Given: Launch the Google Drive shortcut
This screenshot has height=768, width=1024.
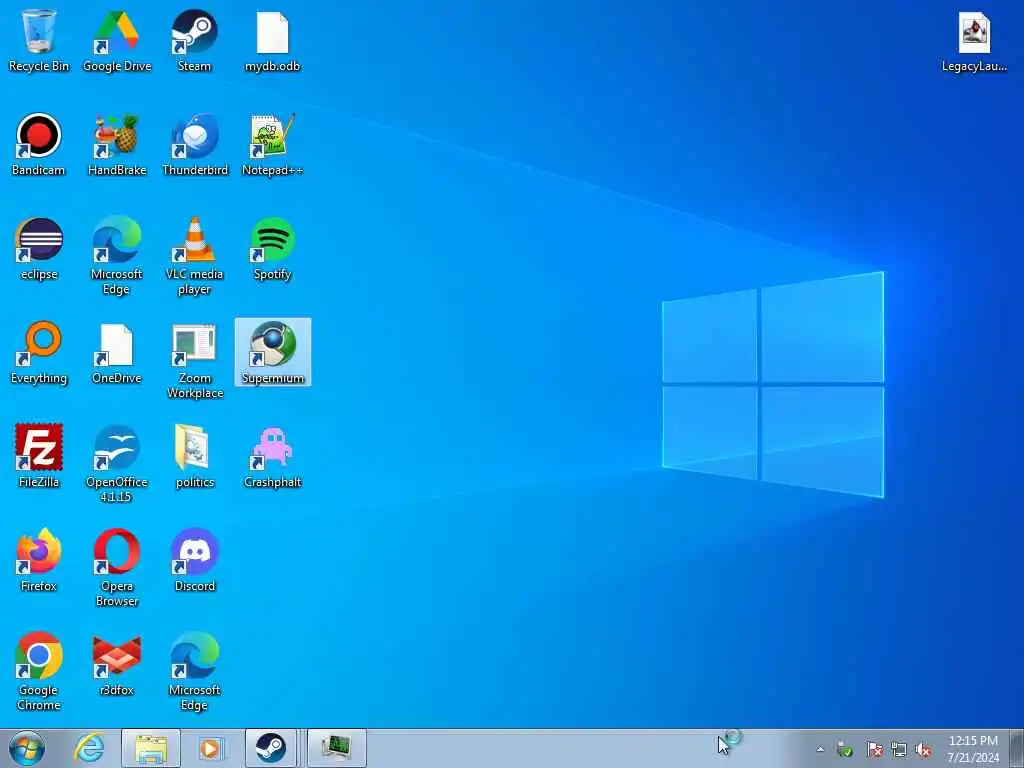Looking at the screenshot, I should point(117,40).
